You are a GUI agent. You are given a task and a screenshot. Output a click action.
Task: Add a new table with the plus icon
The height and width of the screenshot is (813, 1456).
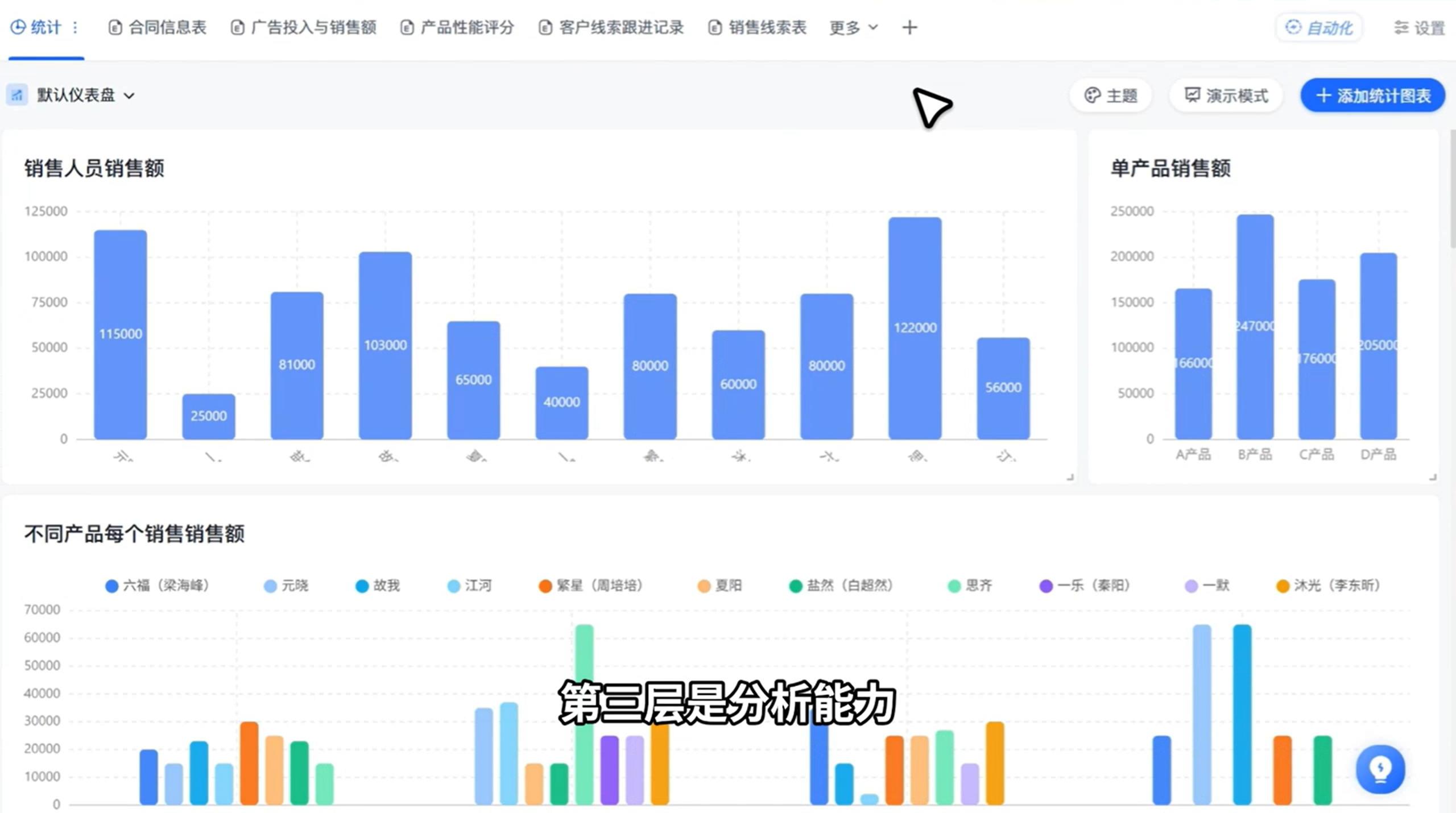coord(909,27)
